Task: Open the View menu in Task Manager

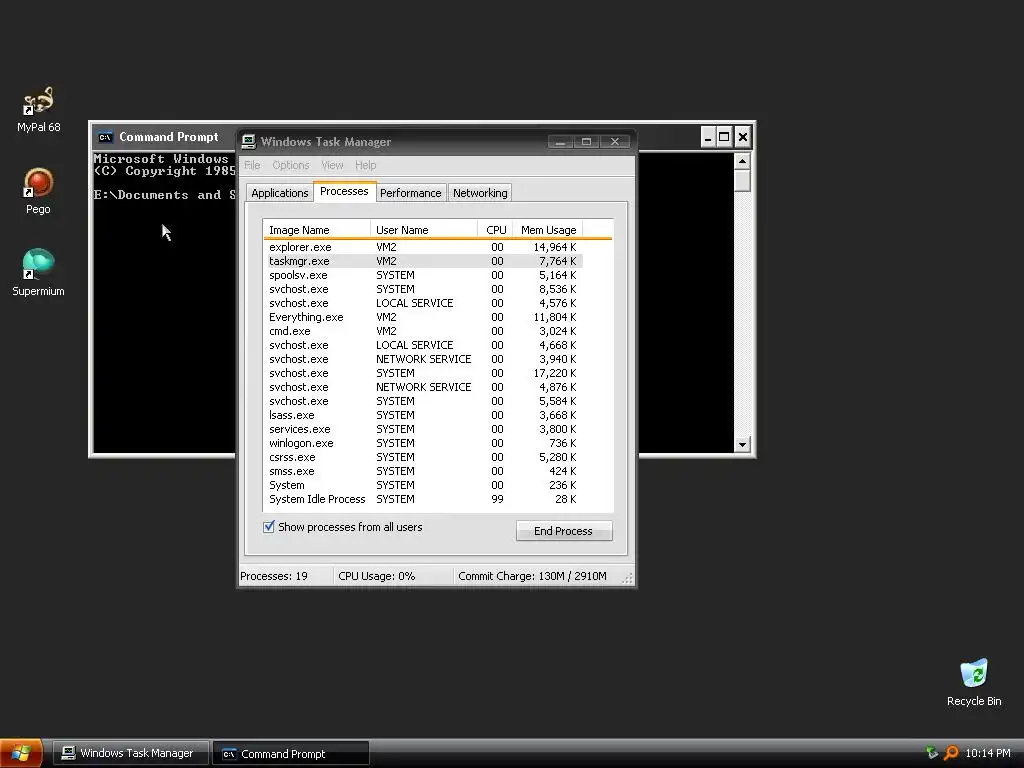Action: [x=332, y=165]
